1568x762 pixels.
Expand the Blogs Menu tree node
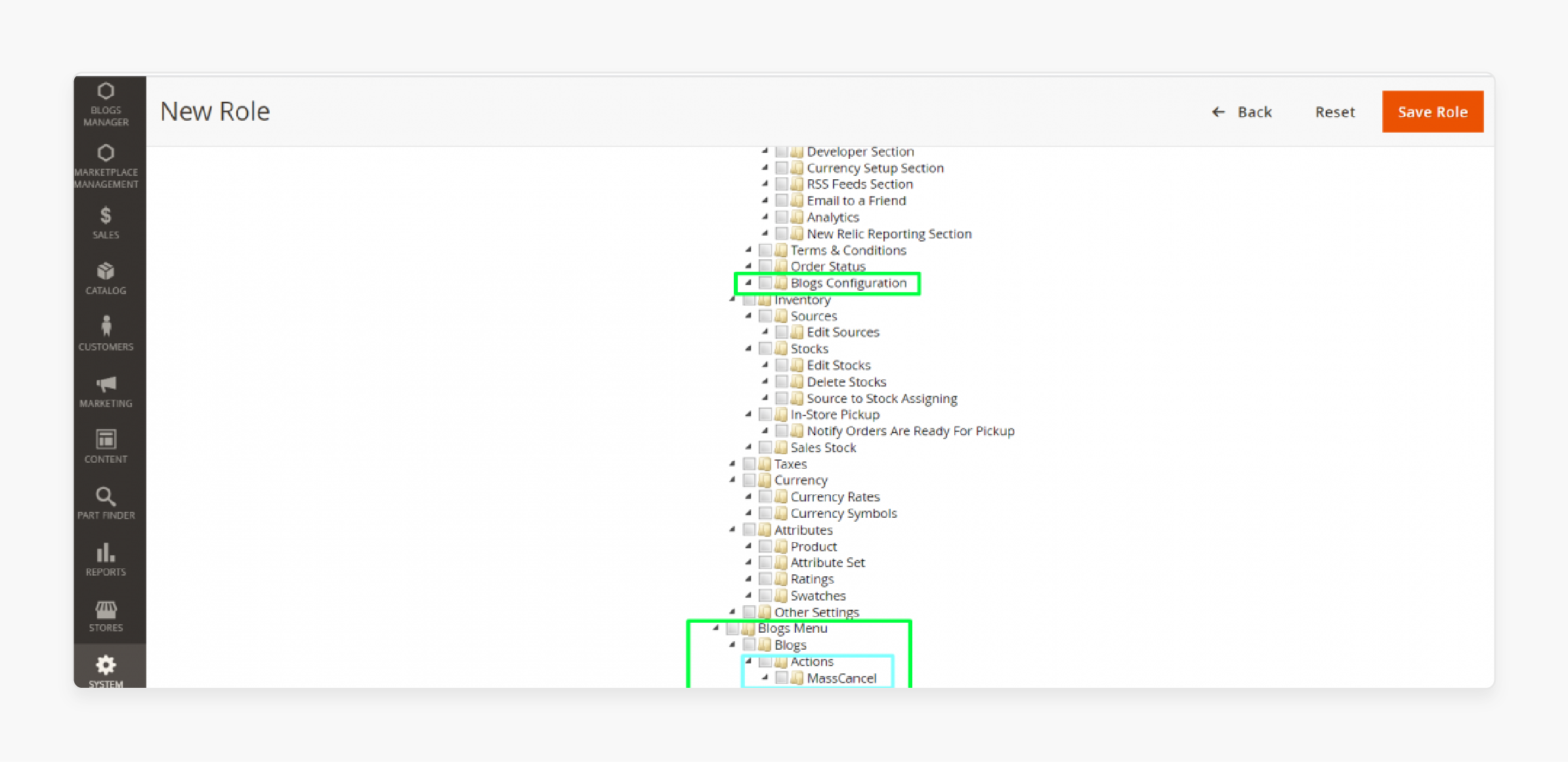(x=719, y=628)
